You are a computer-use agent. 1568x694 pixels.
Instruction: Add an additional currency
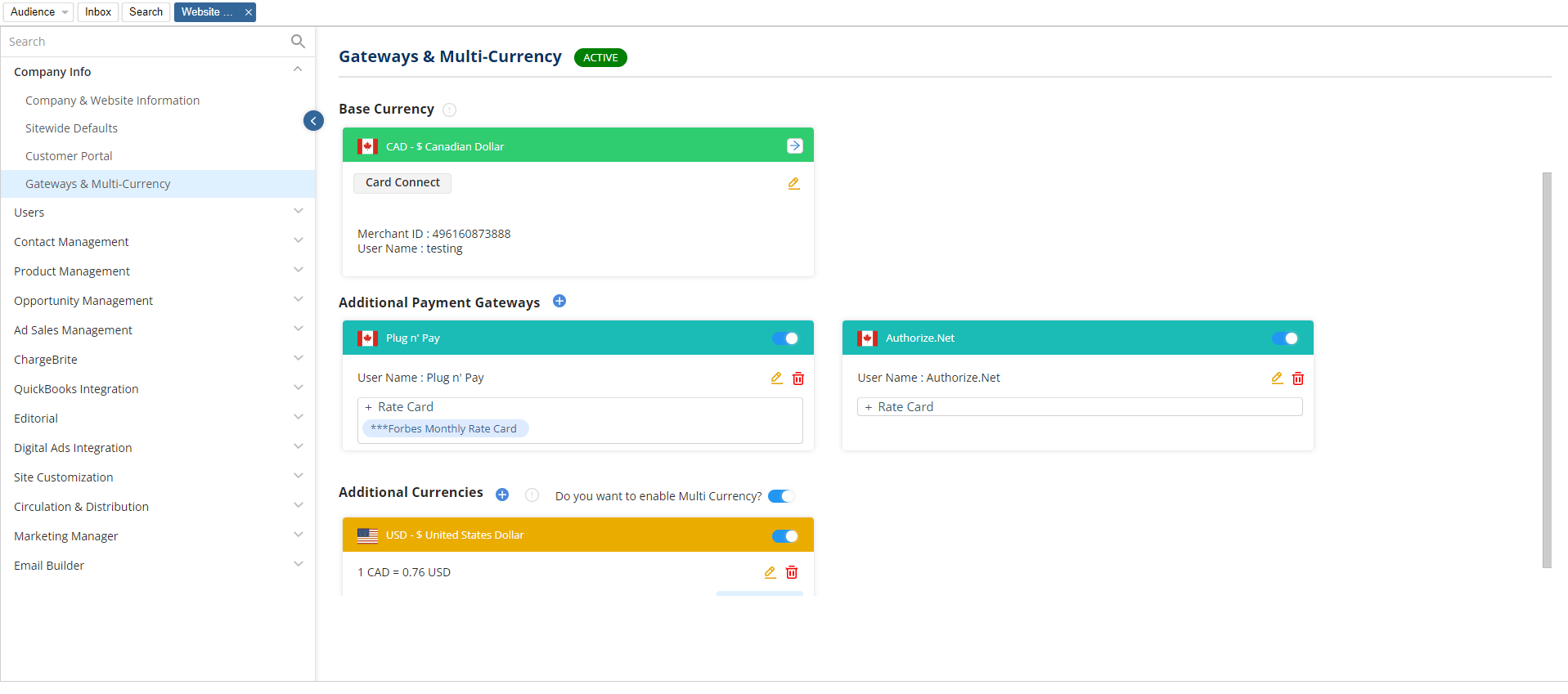[x=502, y=495]
